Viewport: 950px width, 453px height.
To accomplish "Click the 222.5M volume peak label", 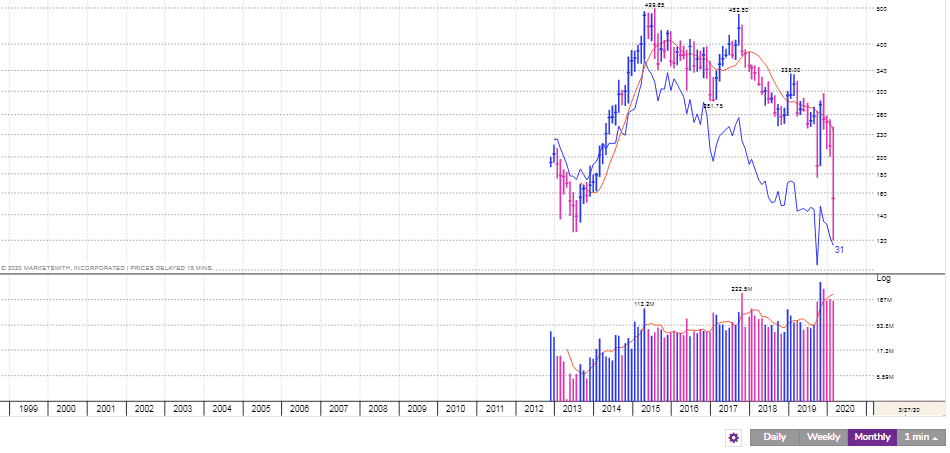I will [x=742, y=289].
